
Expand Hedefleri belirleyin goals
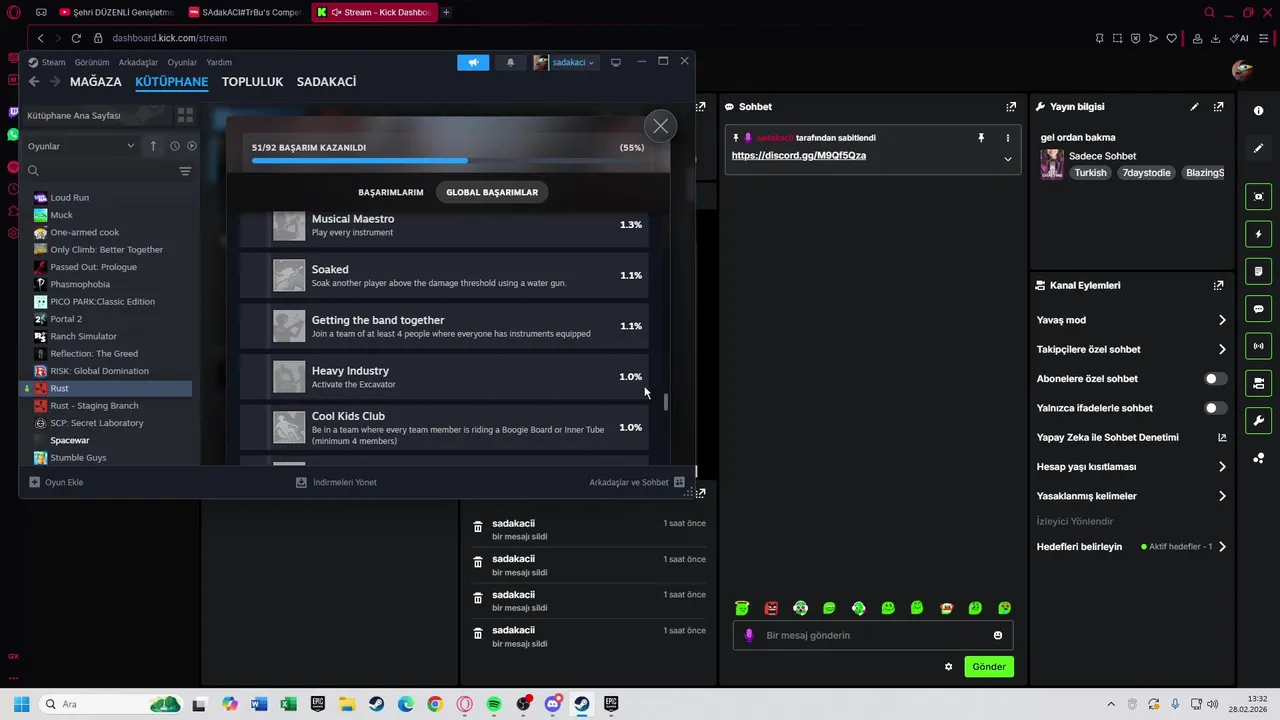1222,547
